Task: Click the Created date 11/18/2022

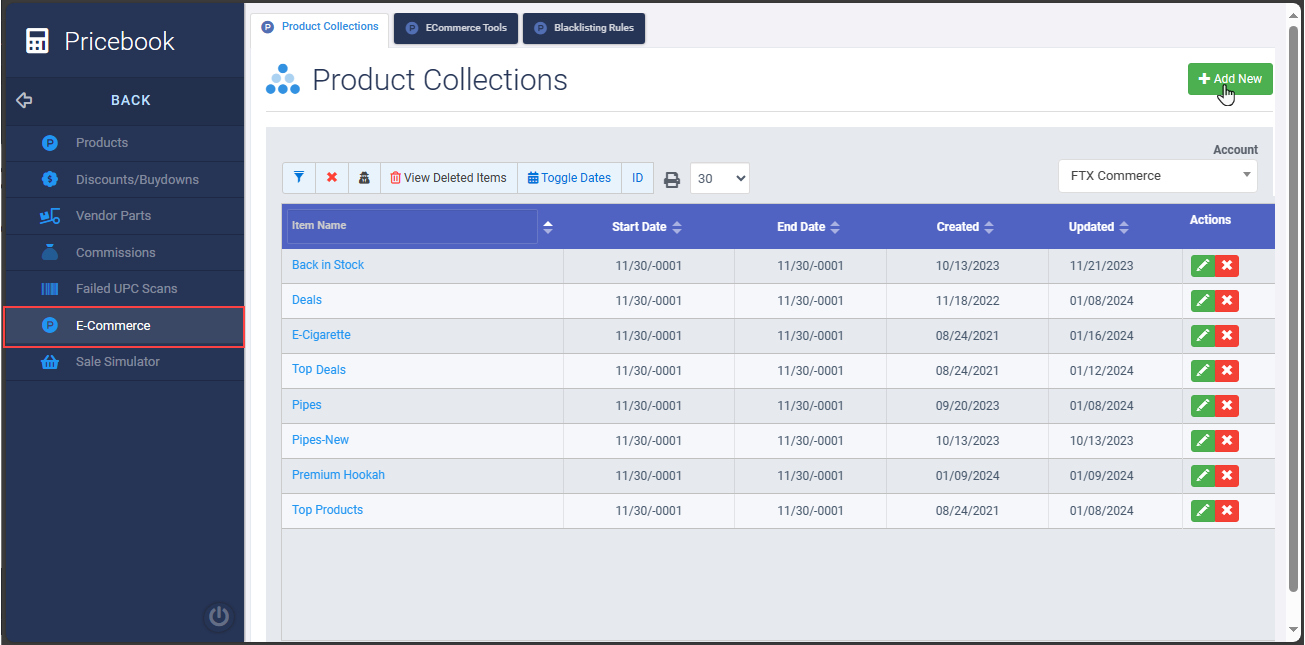Action: 967,301
